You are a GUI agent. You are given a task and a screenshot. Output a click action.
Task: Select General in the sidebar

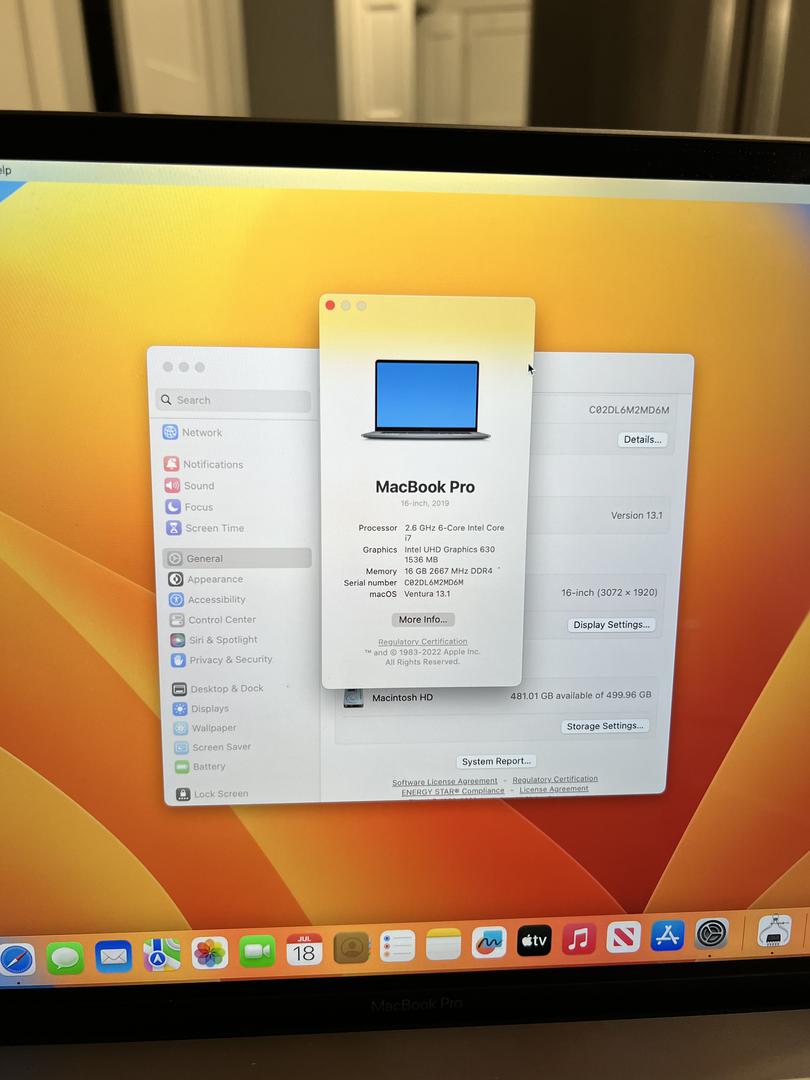tap(237, 559)
